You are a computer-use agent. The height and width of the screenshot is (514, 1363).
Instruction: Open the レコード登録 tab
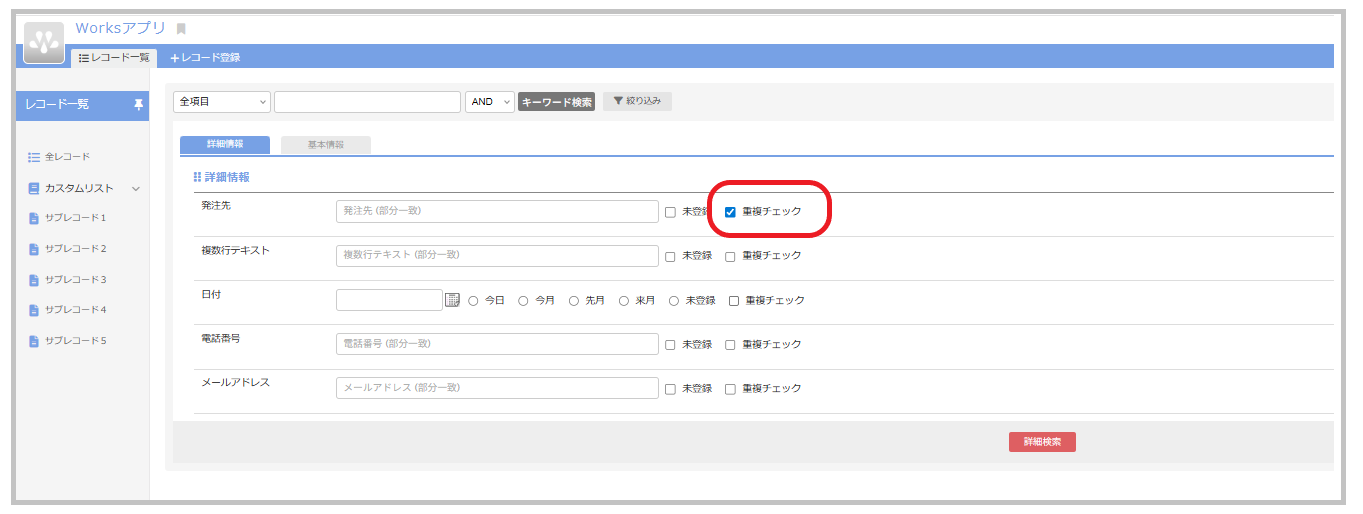pos(205,58)
